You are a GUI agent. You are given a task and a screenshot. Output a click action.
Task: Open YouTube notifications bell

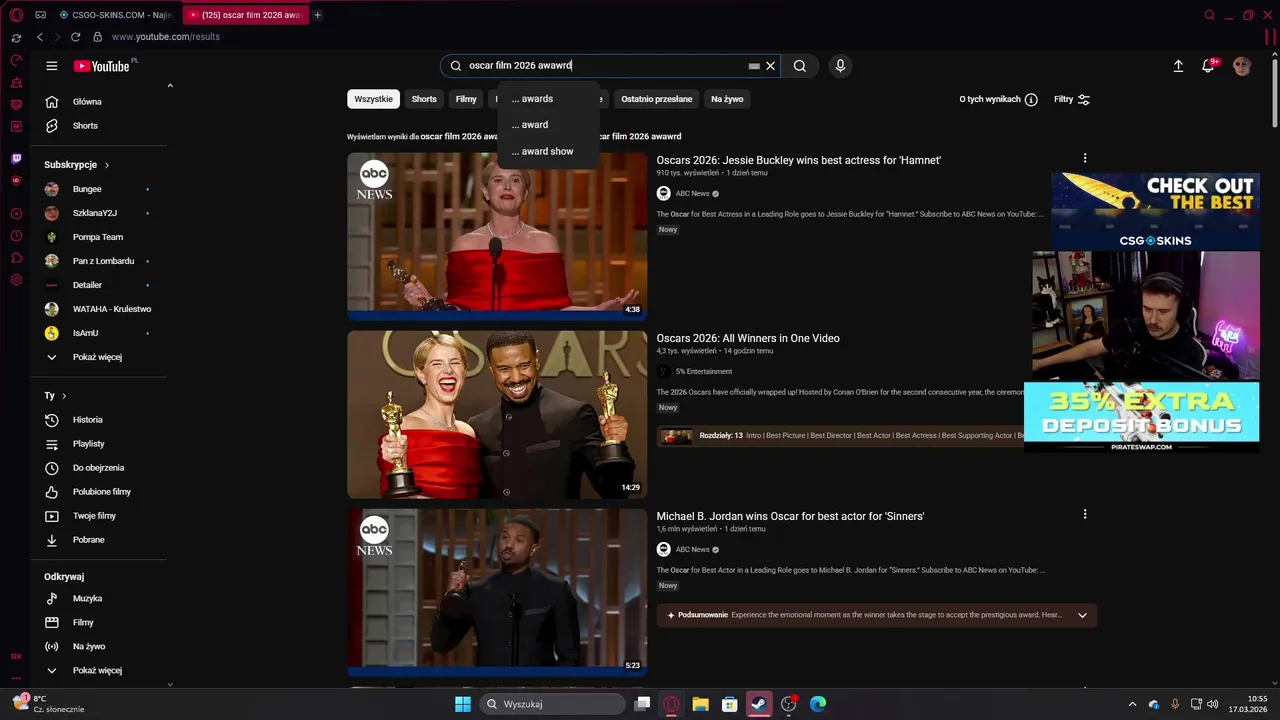[x=1209, y=66]
